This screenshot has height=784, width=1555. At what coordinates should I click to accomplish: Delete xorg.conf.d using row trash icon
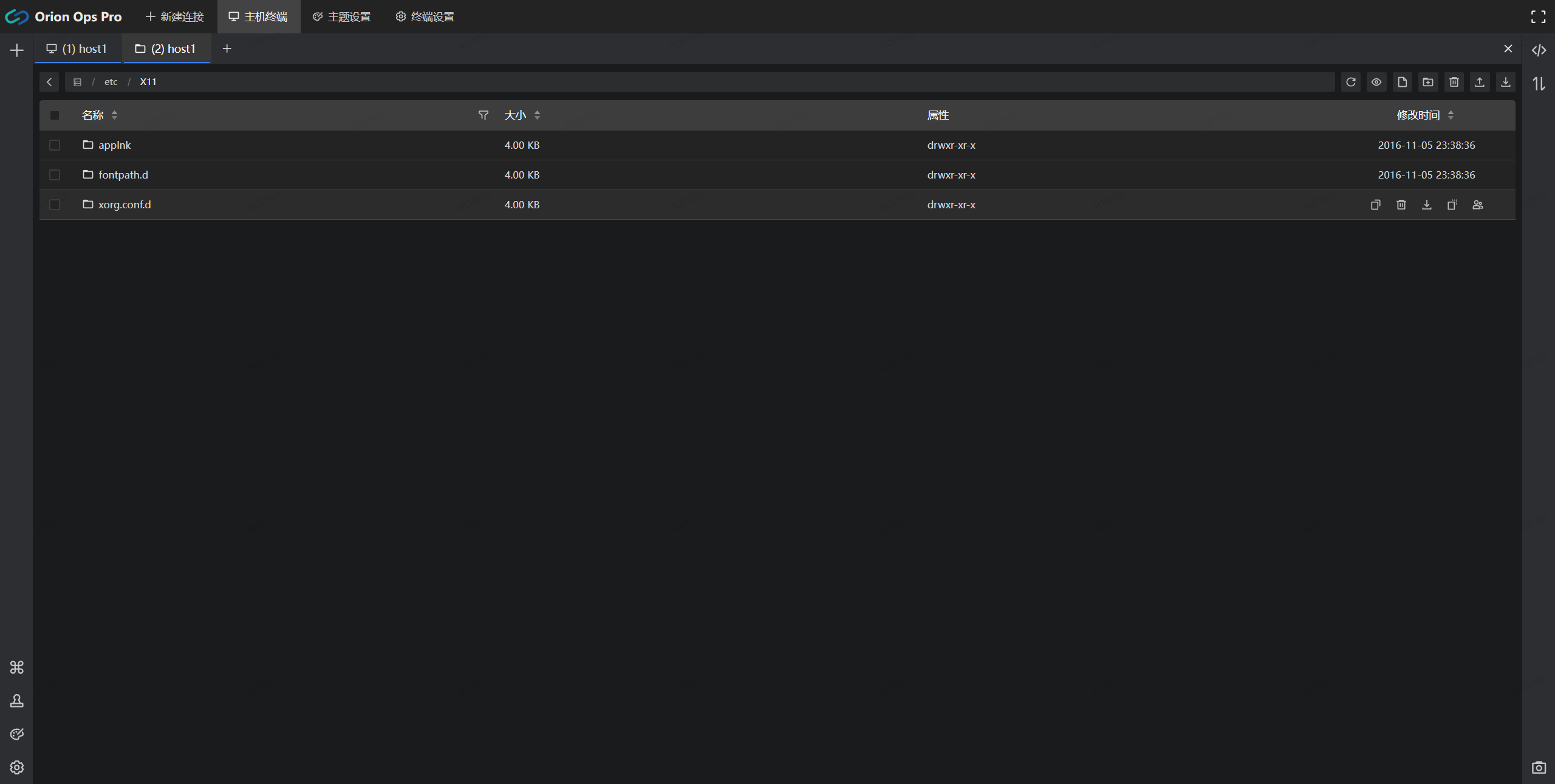click(1401, 205)
